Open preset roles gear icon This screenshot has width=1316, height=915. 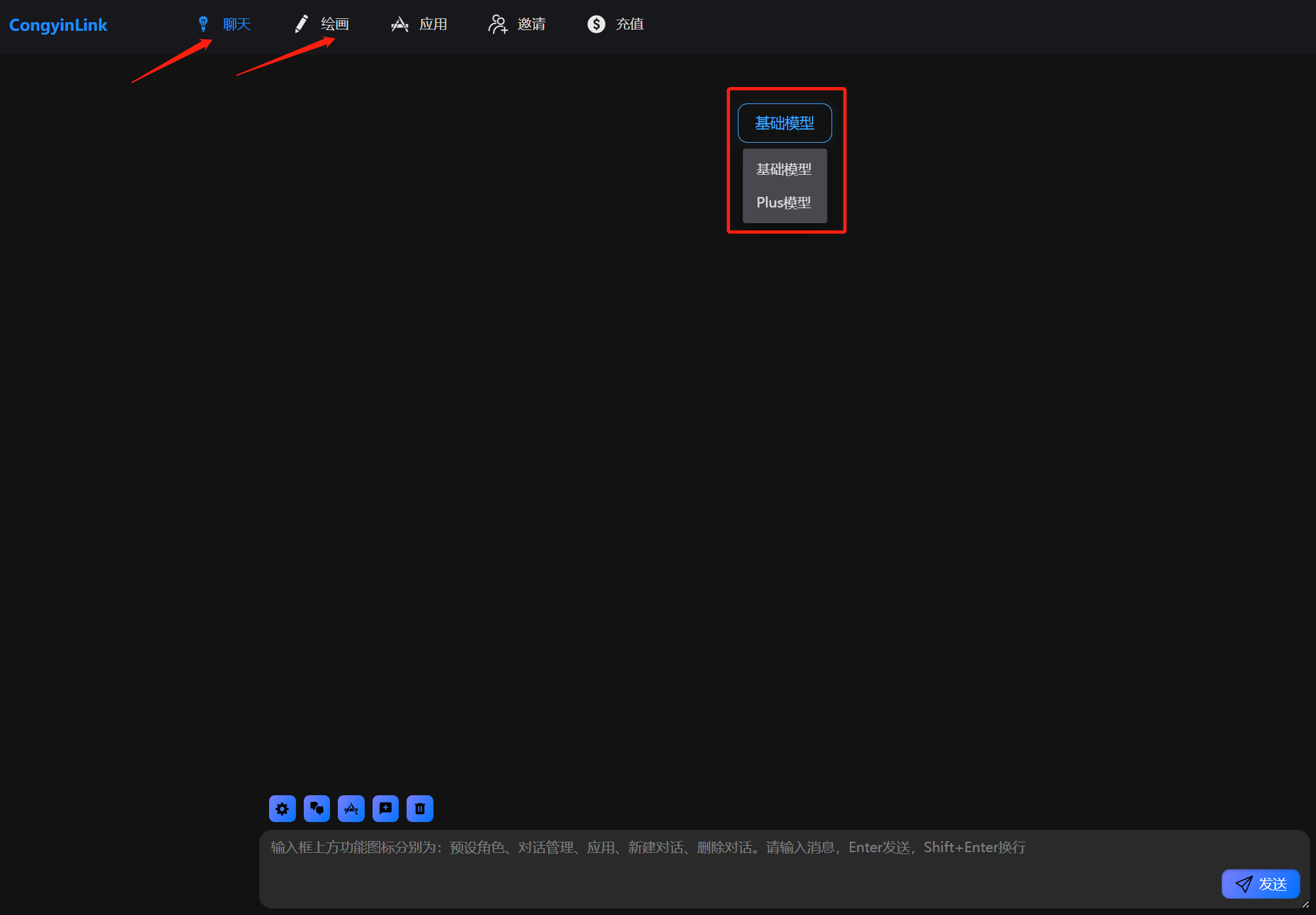pyautogui.click(x=282, y=809)
